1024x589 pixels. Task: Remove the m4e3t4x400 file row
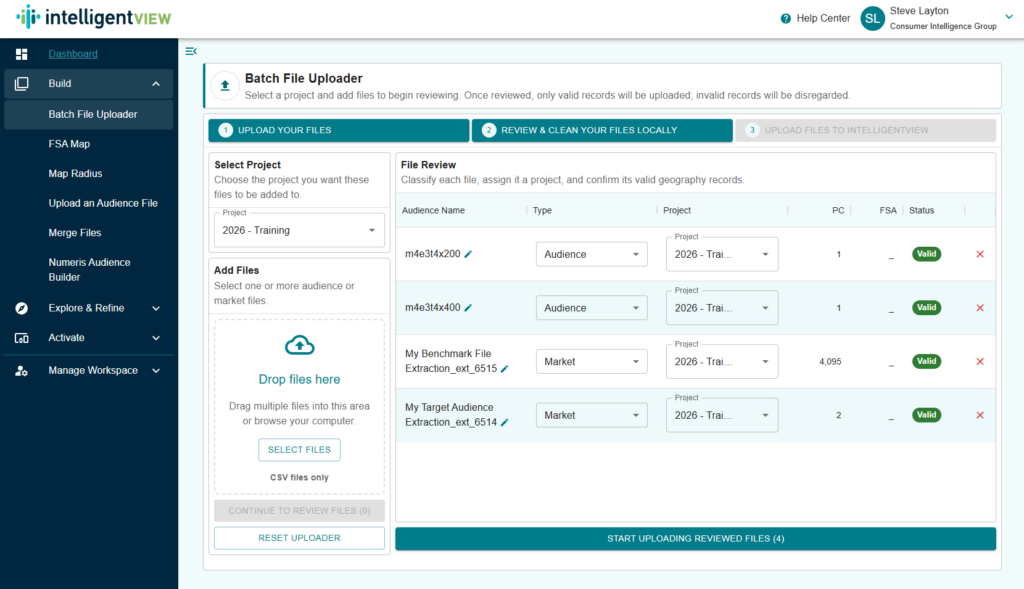[x=980, y=308]
